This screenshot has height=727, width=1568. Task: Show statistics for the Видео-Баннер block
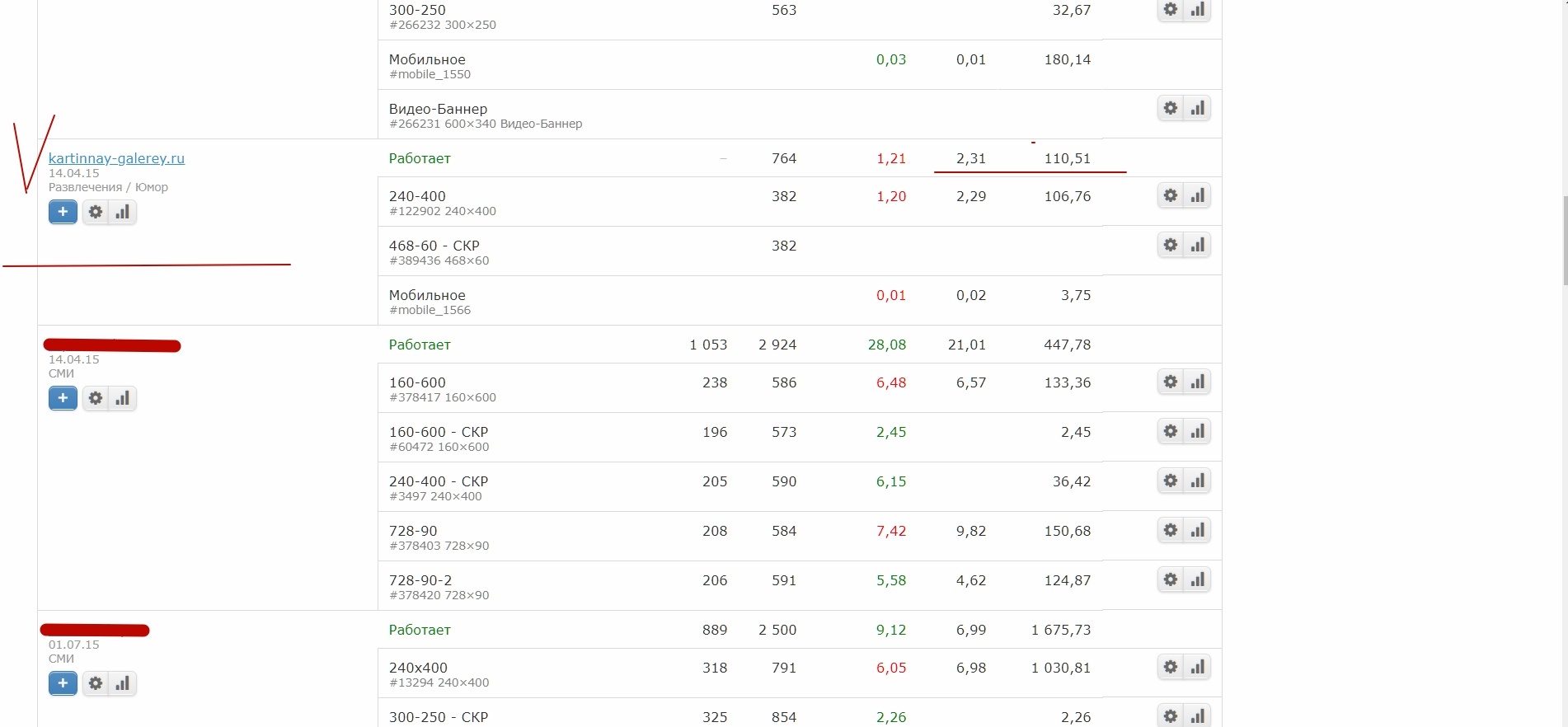[1198, 108]
